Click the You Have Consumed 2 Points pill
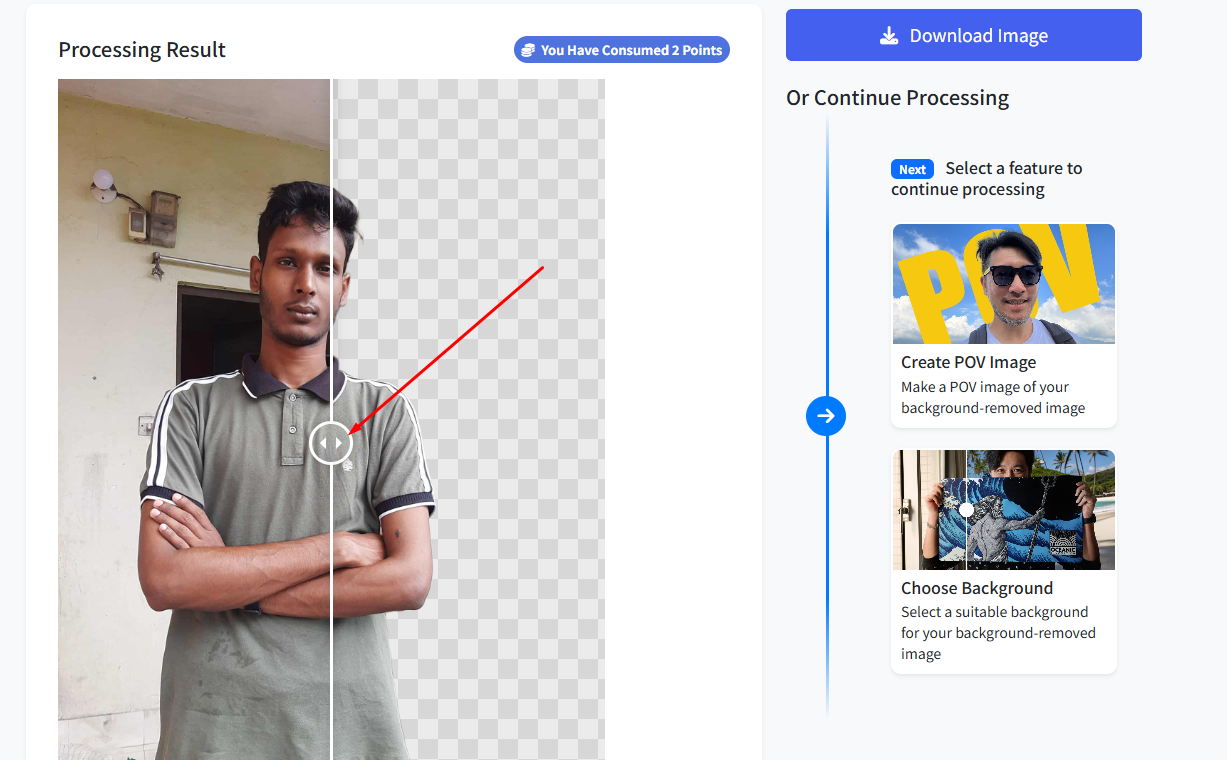Screen dimensions: 1227x760 (x=621, y=49)
